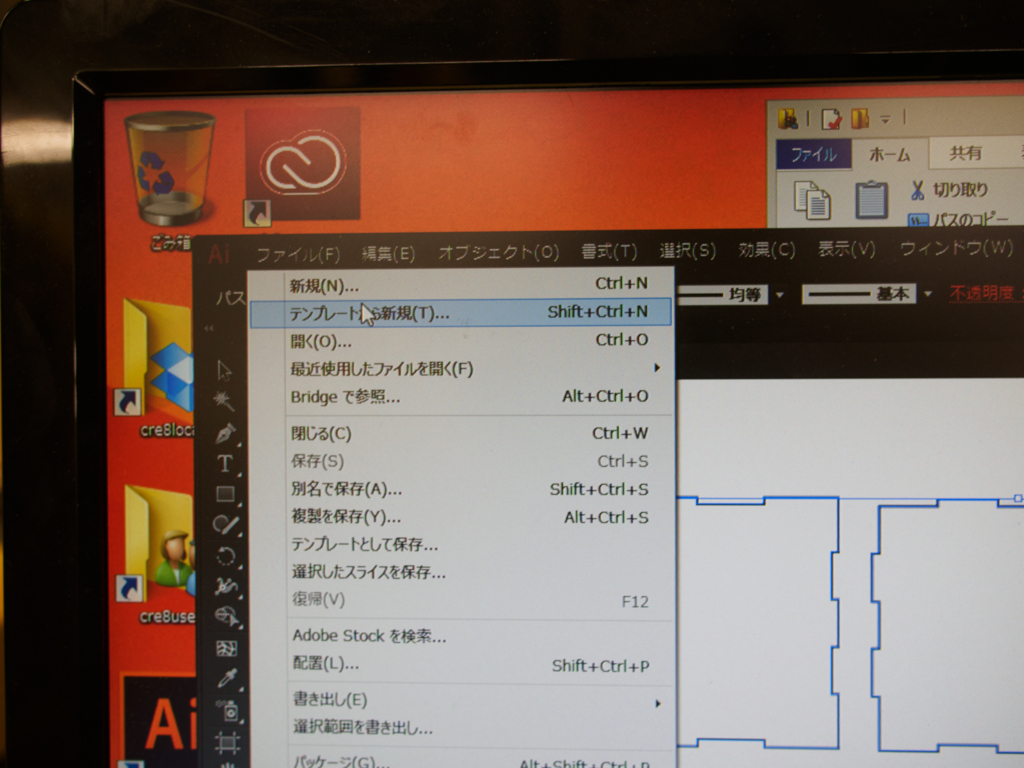This screenshot has width=1024, height=768.
Task: Open the ファイル(F) menu in Illustrator
Action: click(x=298, y=254)
